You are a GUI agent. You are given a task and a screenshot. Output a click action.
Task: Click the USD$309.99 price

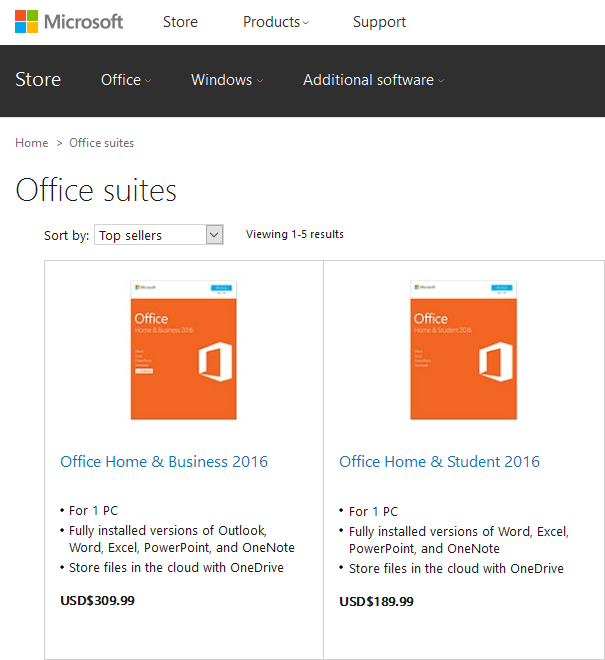tap(97, 601)
